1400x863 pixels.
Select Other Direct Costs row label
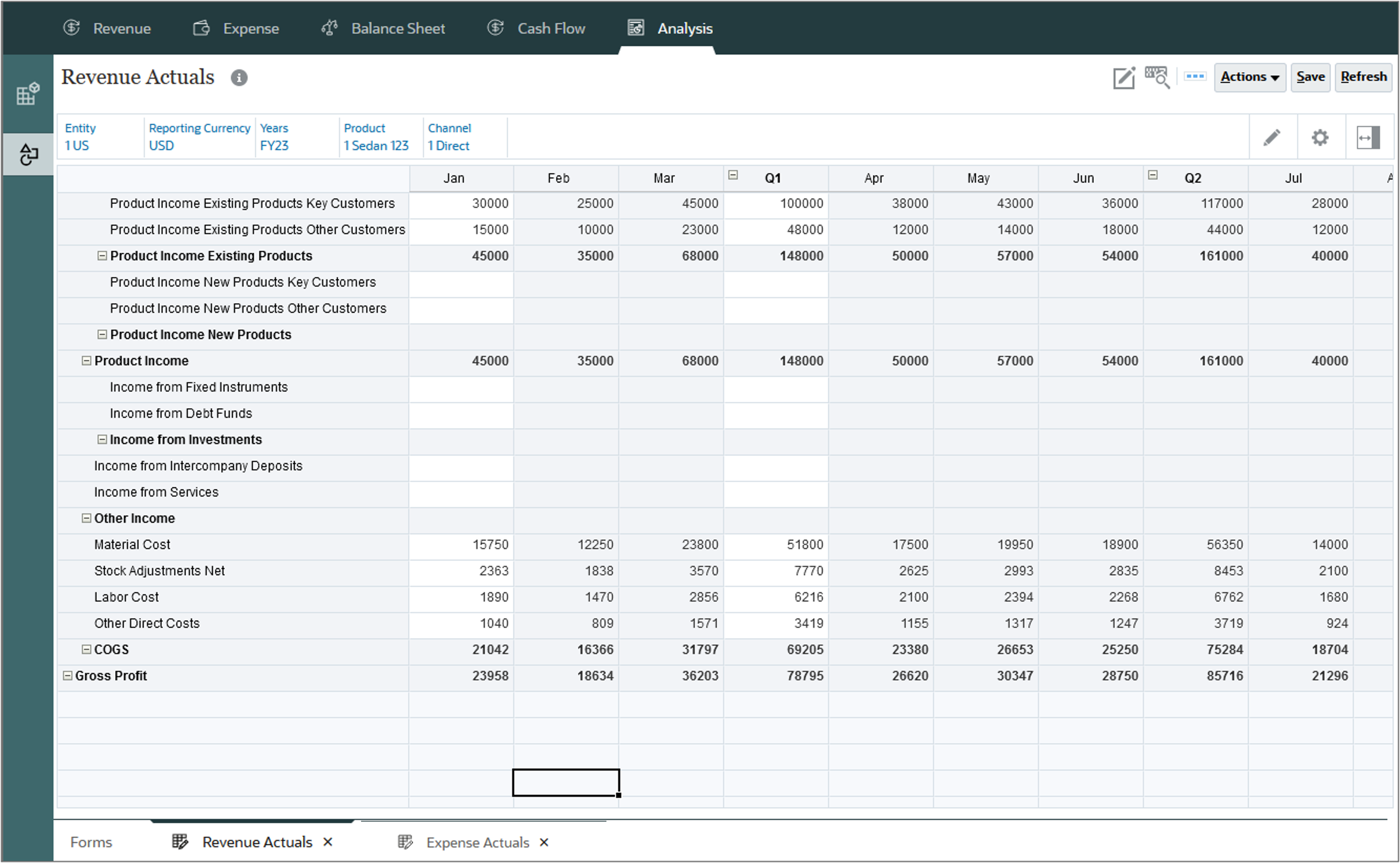point(147,623)
